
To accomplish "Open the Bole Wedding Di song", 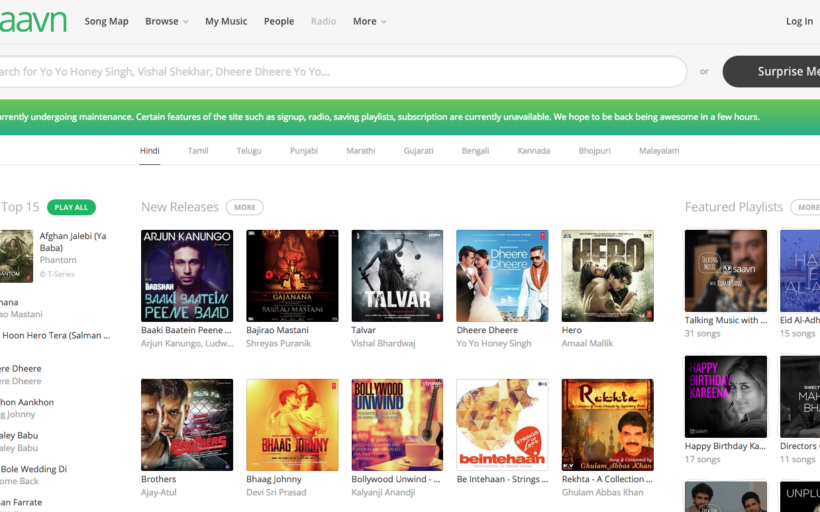I will tap(33, 469).
